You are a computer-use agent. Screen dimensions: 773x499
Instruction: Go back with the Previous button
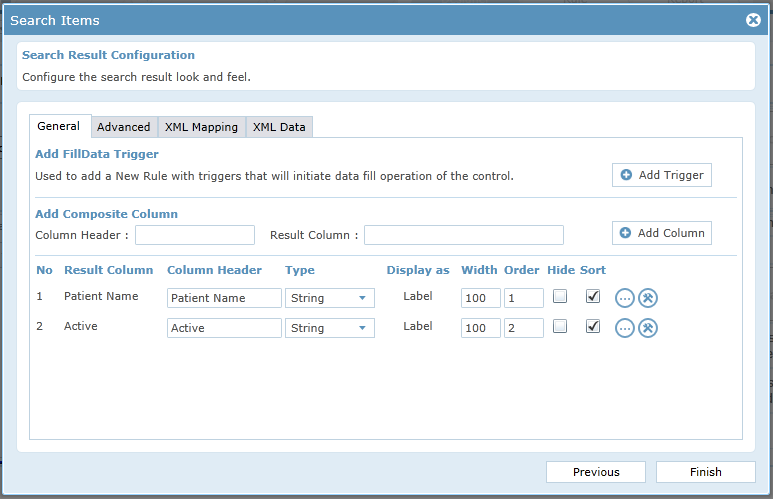[596, 472]
